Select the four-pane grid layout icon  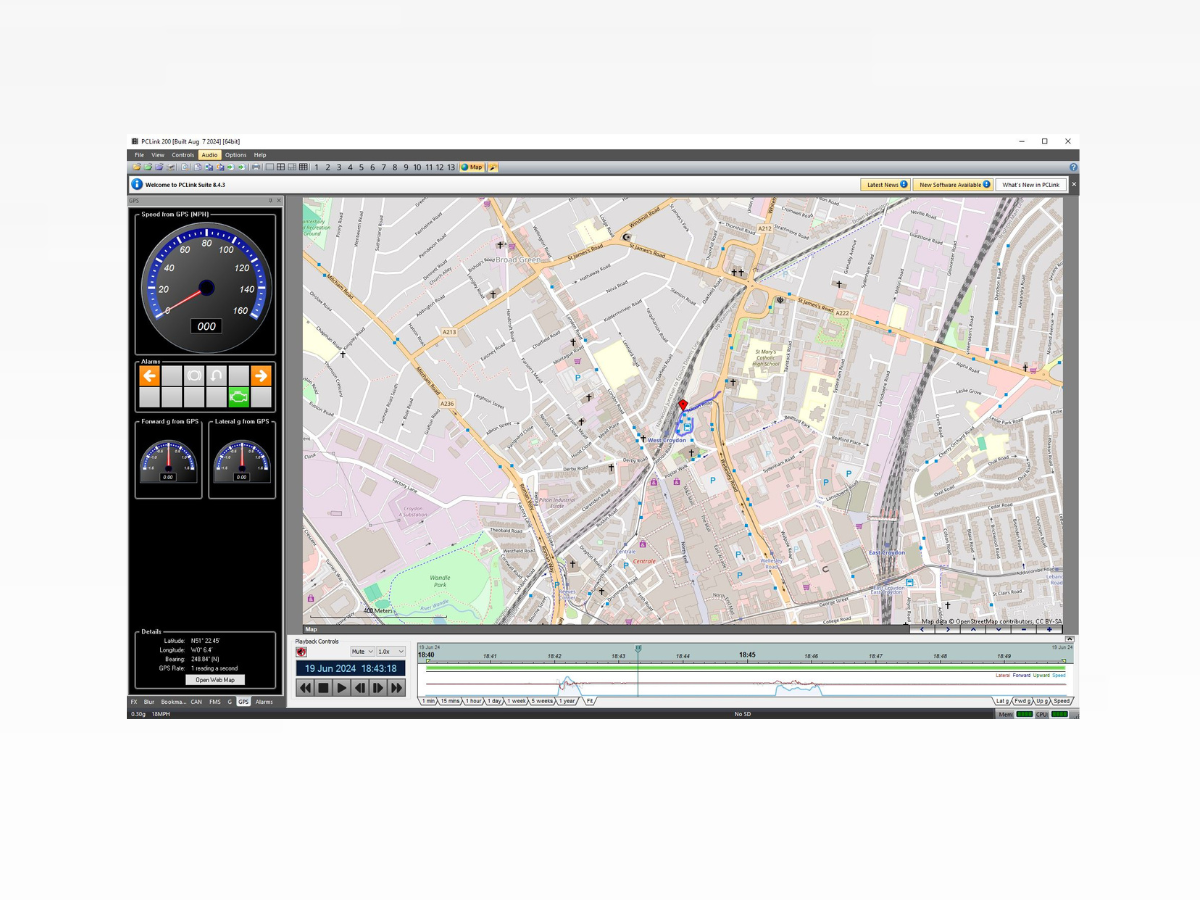281,167
